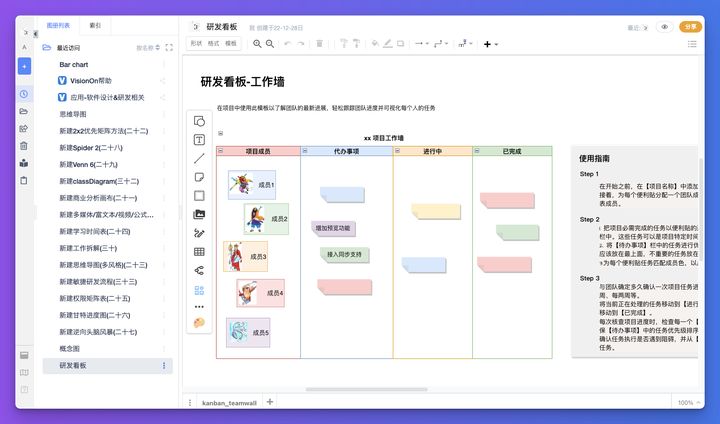Viewport: 720px width, 424px height.
Task: Open the shared items icon in the left rail
Action: click(x=24, y=129)
